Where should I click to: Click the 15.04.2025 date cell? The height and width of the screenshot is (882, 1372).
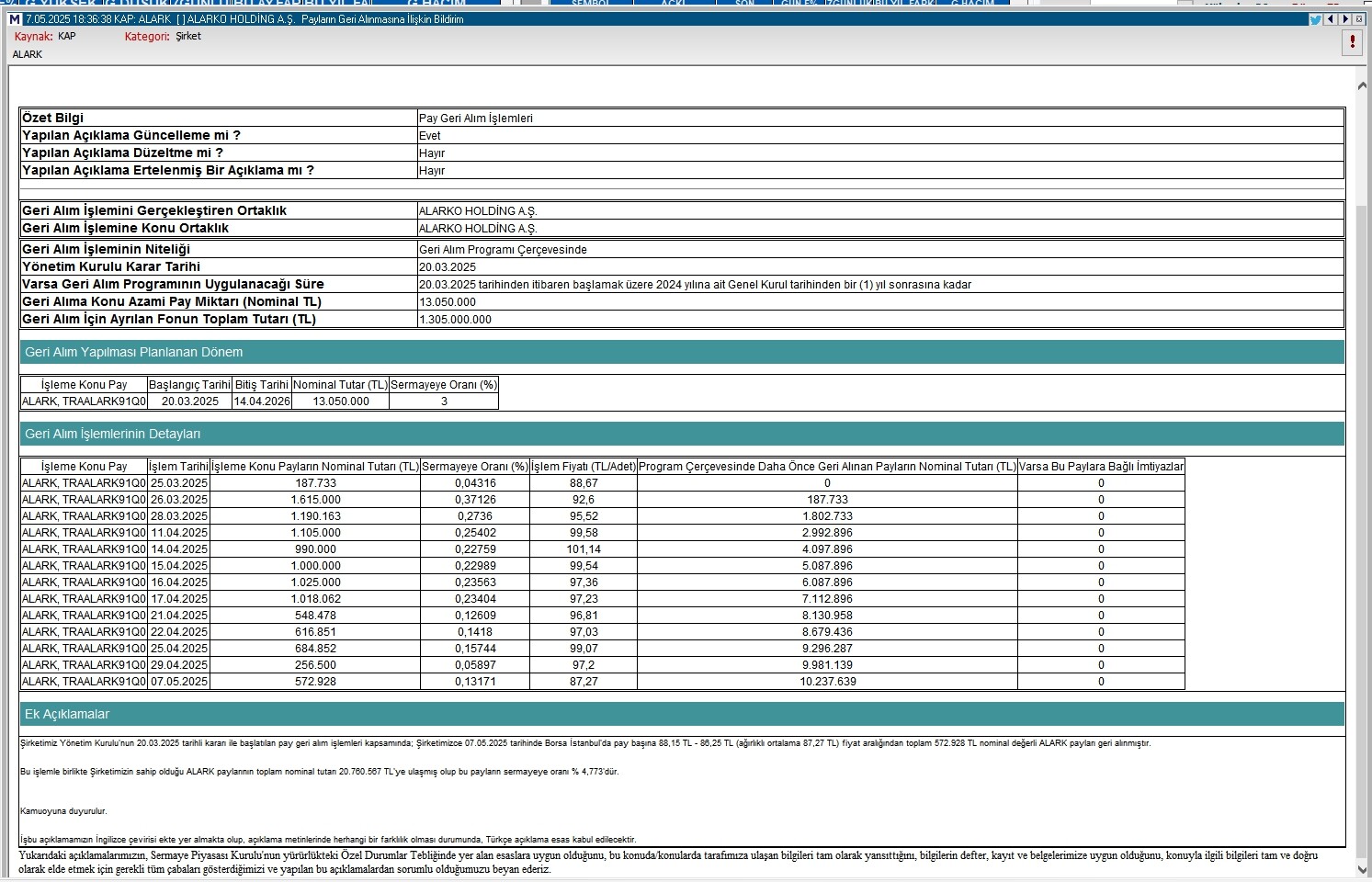(x=179, y=566)
